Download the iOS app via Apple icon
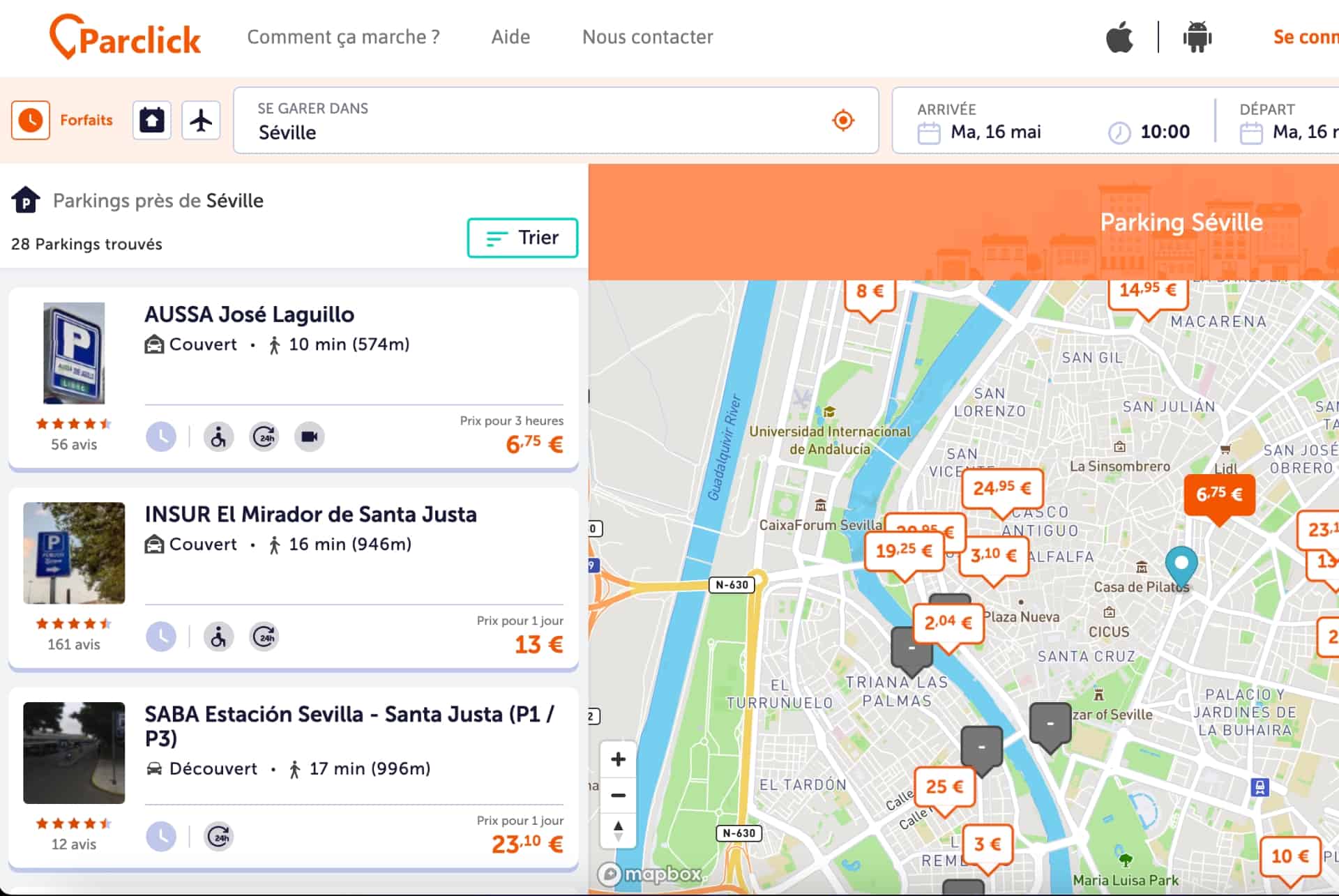Viewport: 1339px width, 896px height. point(1119,37)
